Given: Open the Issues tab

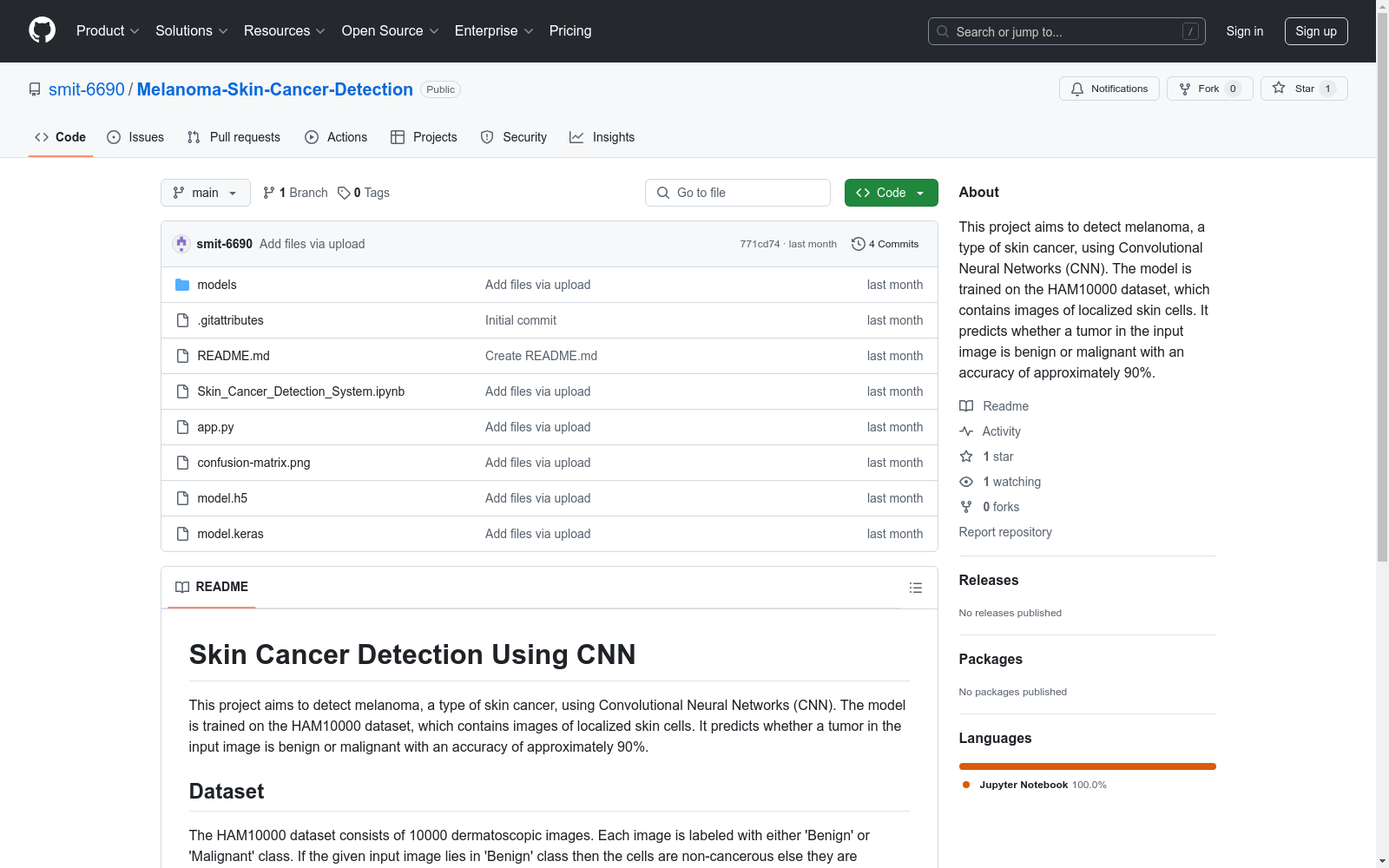Looking at the screenshot, I should [135, 137].
